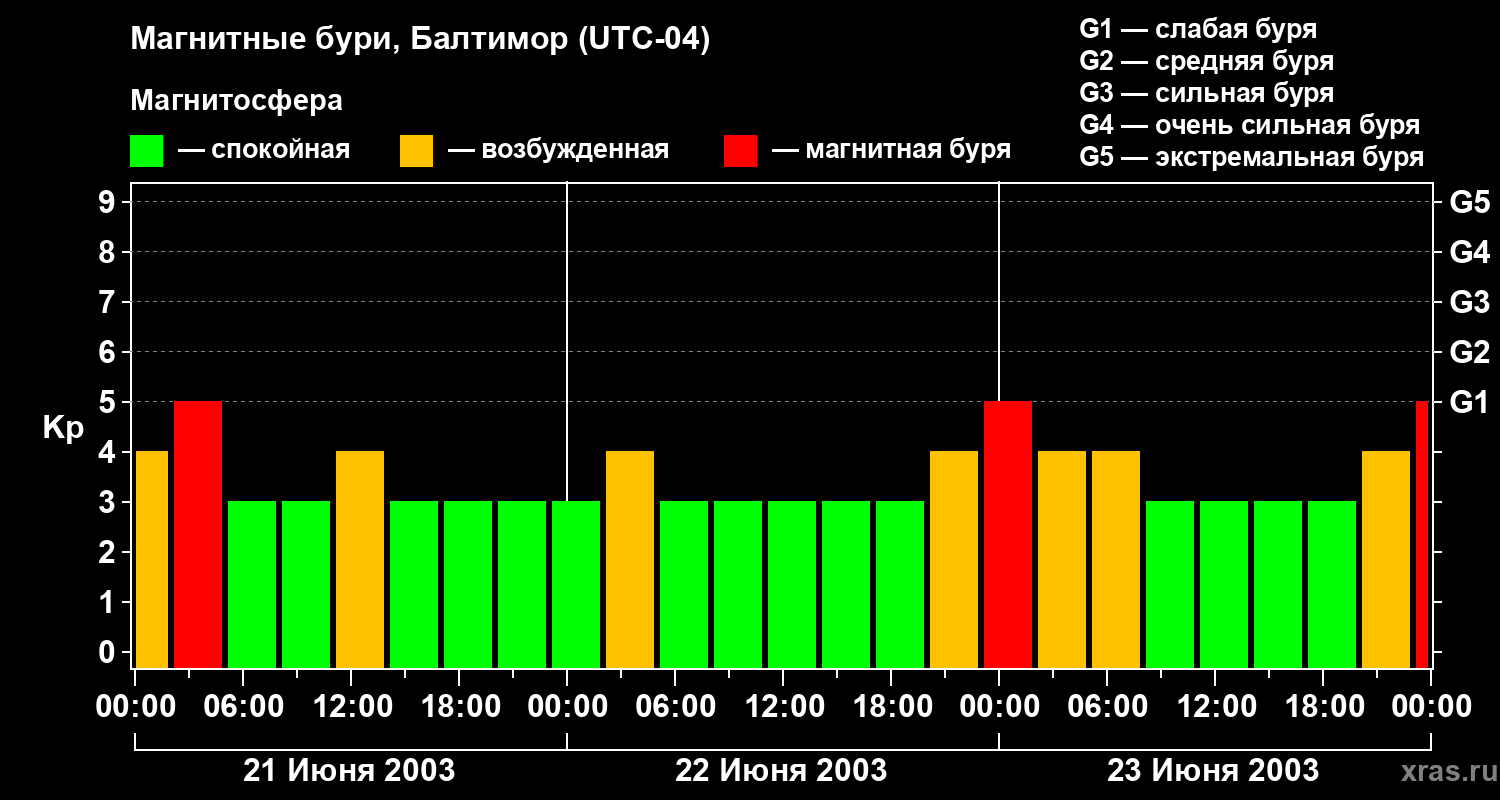
Task: Click the thin red bar at the chart's right edge
Action: point(1422,534)
